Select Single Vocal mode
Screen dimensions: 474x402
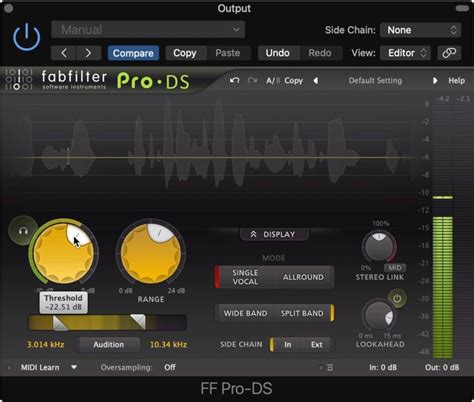tap(245, 277)
